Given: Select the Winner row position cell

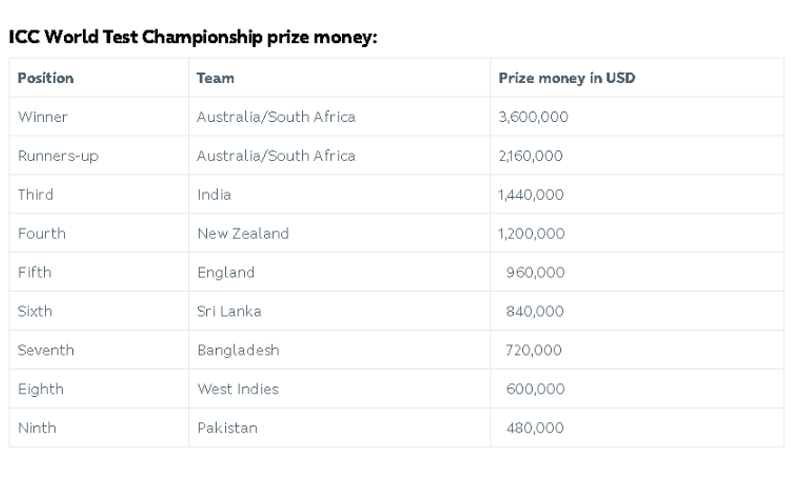Looking at the screenshot, I should pyautogui.click(x=43, y=117).
